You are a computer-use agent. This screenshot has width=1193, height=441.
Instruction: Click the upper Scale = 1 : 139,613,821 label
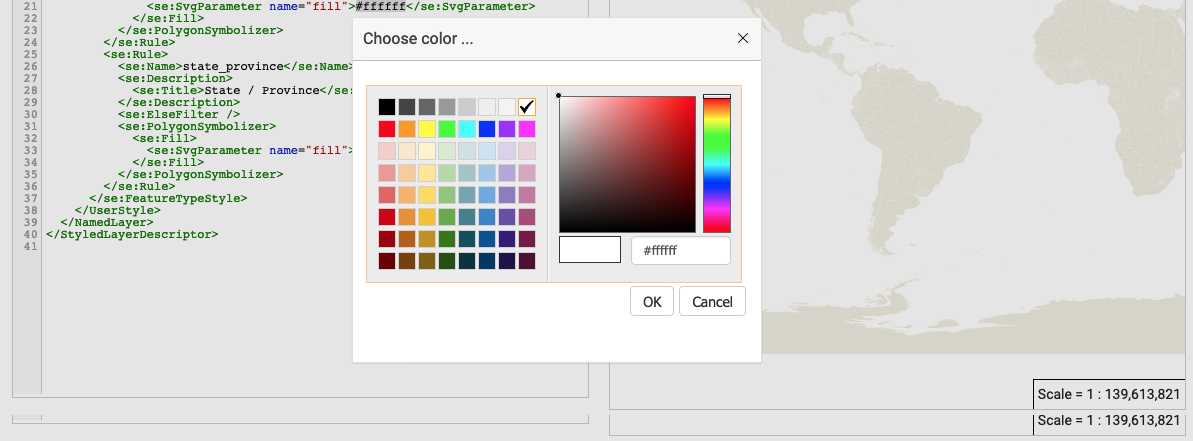pyautogui.click(x=1109, y=395)
